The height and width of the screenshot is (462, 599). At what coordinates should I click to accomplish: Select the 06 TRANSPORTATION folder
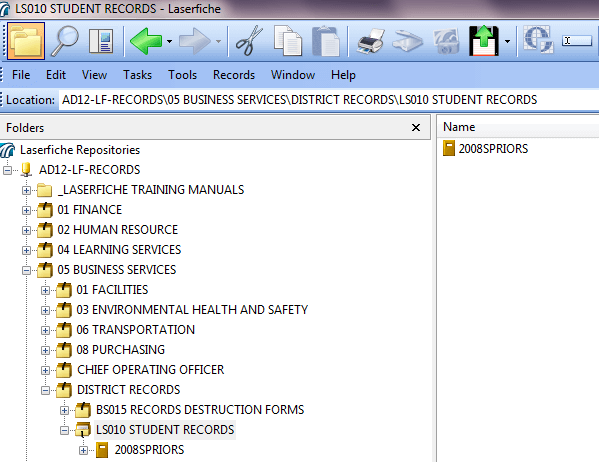(x=136, y=330)
